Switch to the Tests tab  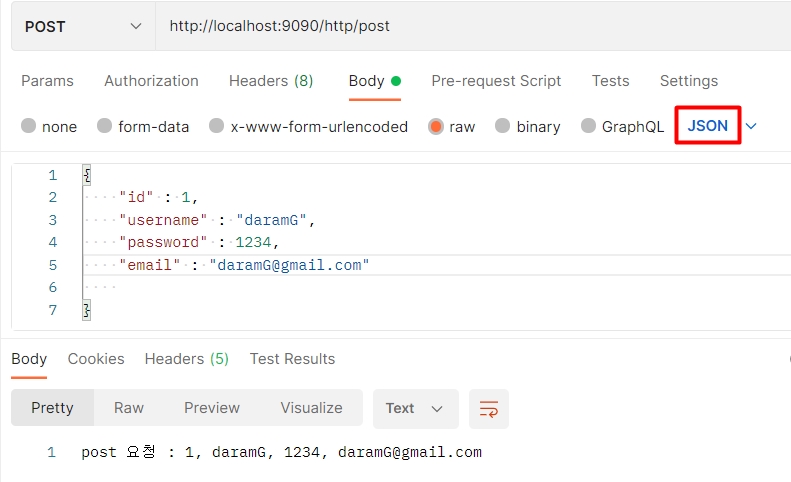point(610,81)
